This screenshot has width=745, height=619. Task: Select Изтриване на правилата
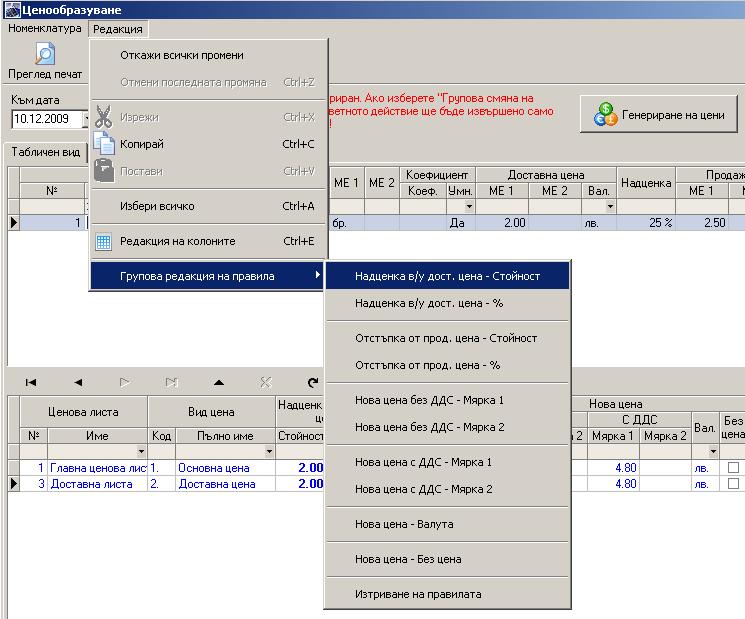click(448, 594)
